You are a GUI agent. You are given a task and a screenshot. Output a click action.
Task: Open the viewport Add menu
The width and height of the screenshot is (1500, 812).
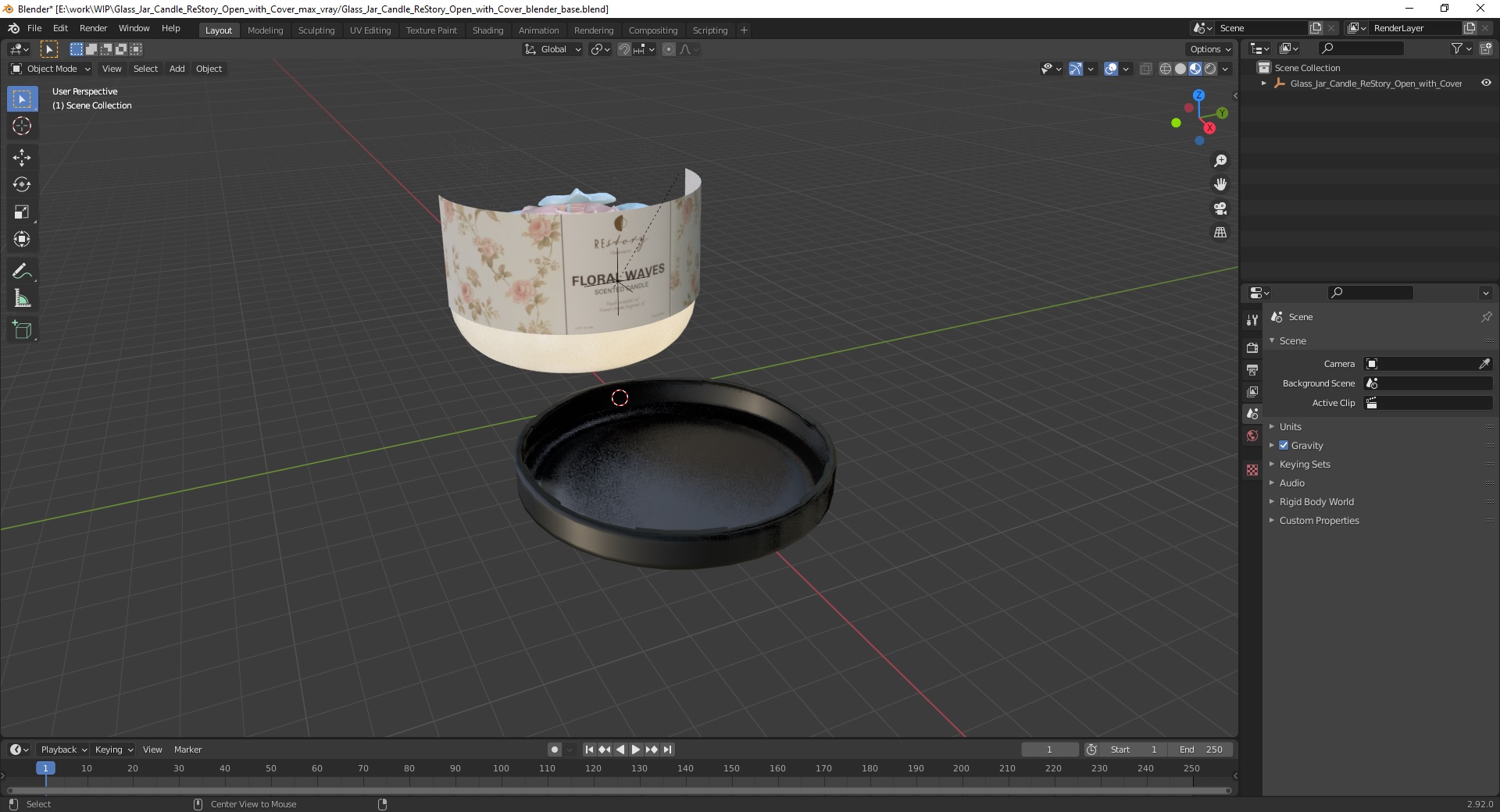pos(177,69)
